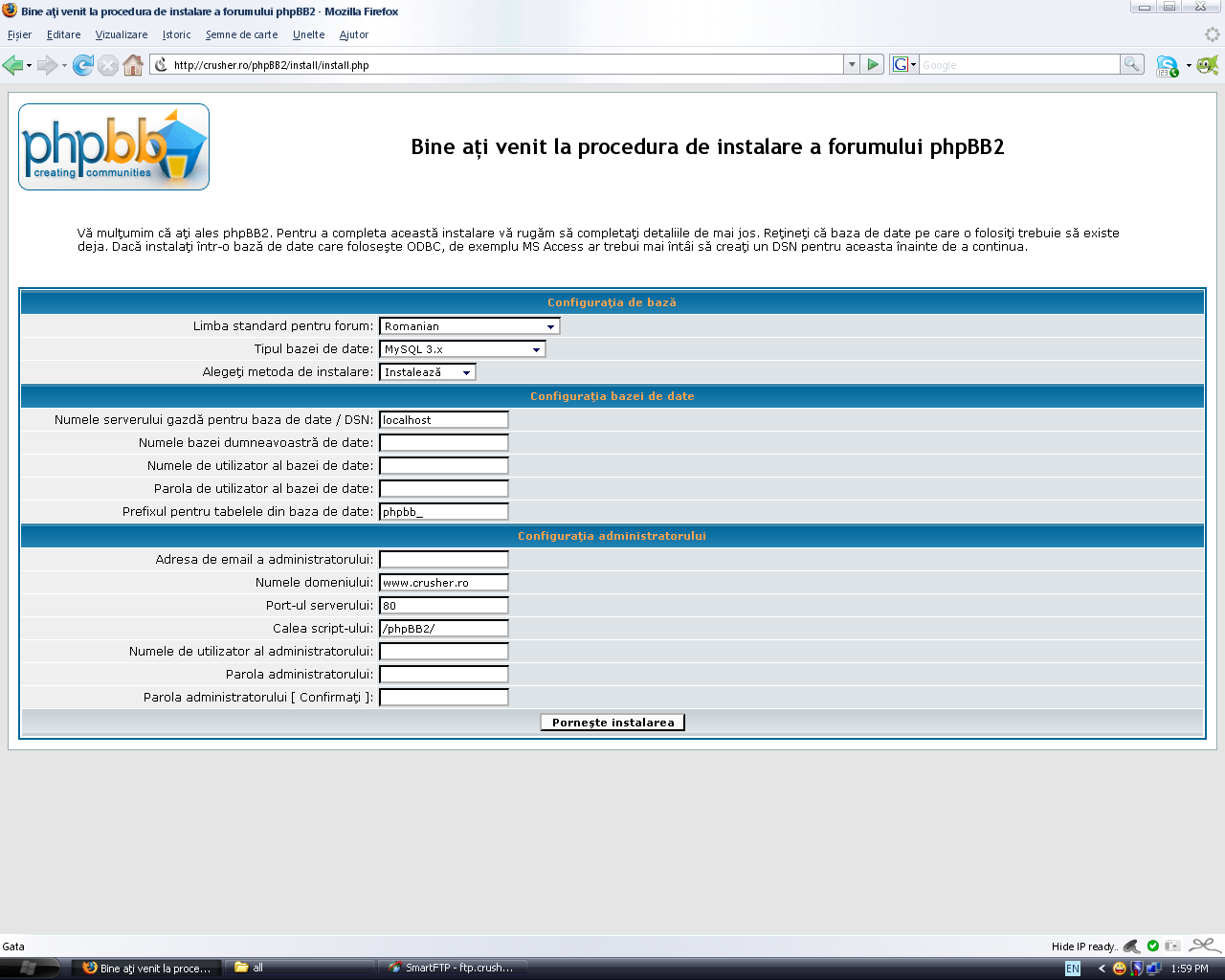Click the 'Configurația de bază' section header
The width and height of the screenshot is (1225, 980).
(x=612, y=302)
